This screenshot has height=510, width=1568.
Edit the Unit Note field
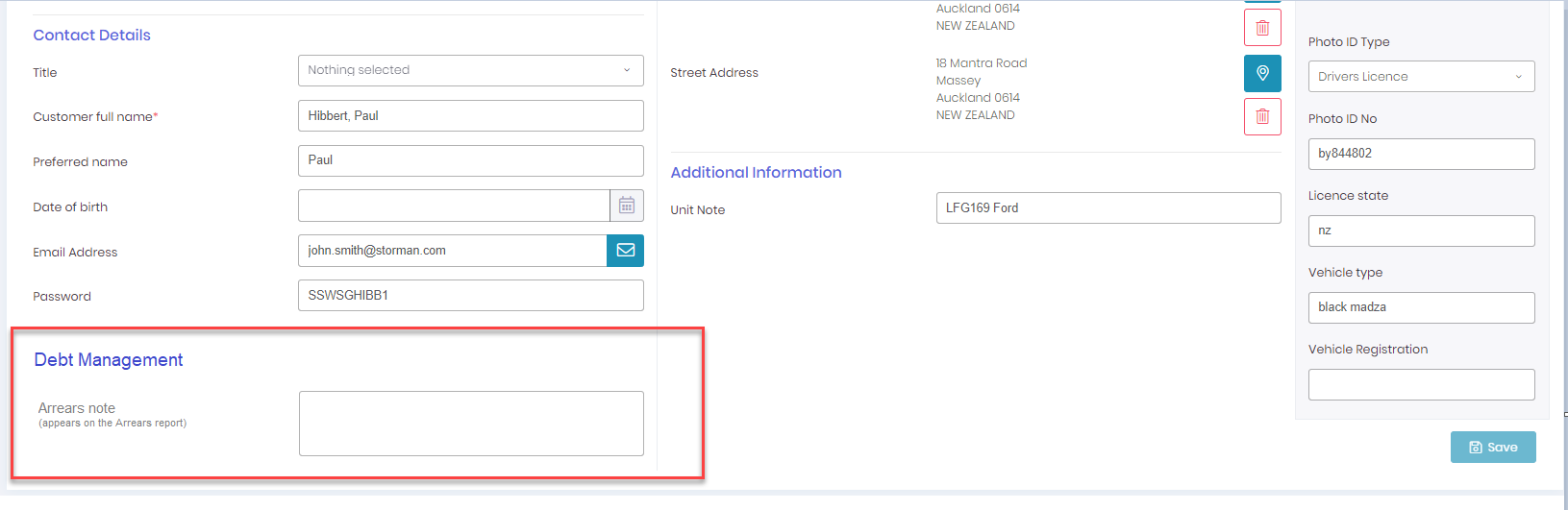coord(1108,208)
